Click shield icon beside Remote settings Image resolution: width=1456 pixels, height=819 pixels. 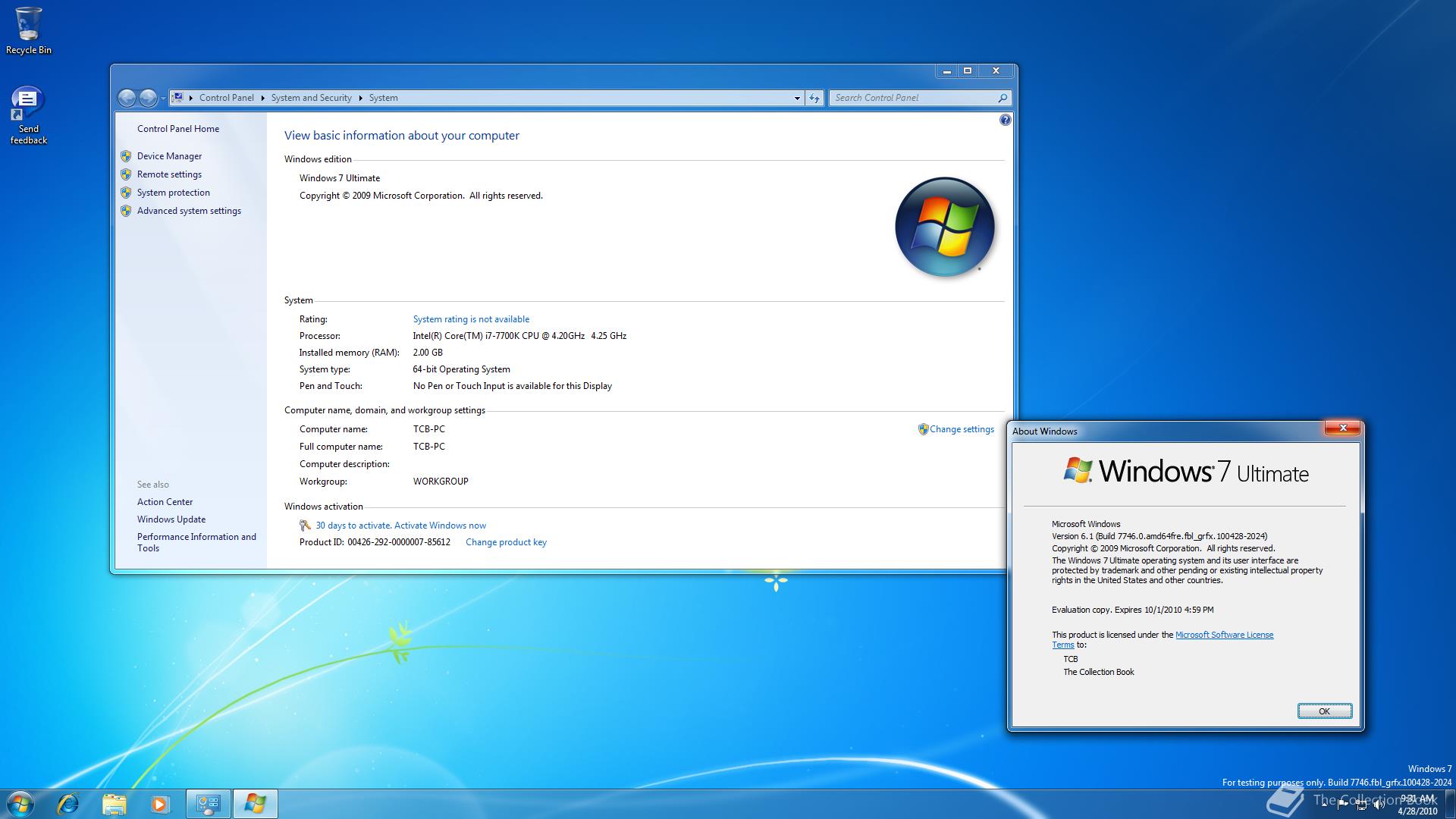pyautogui.click(x=126, y=174)
